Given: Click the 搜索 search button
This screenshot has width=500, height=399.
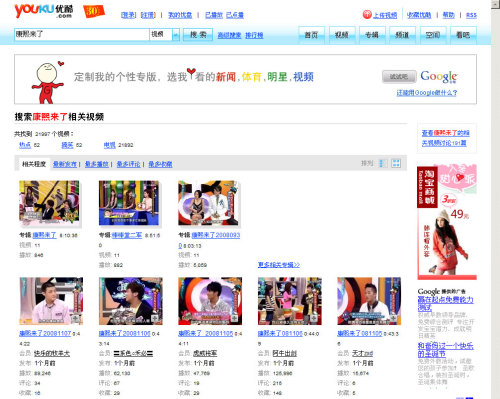Looking at the screenshot, I should (x=198, y=35).
